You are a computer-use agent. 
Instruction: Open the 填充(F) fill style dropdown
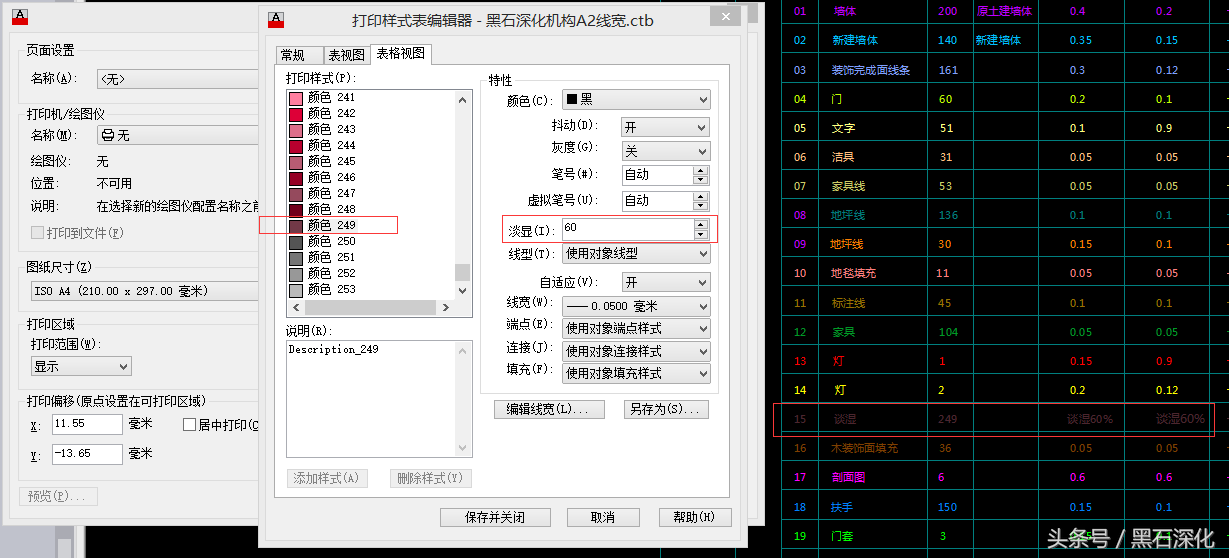coord(636,373)
